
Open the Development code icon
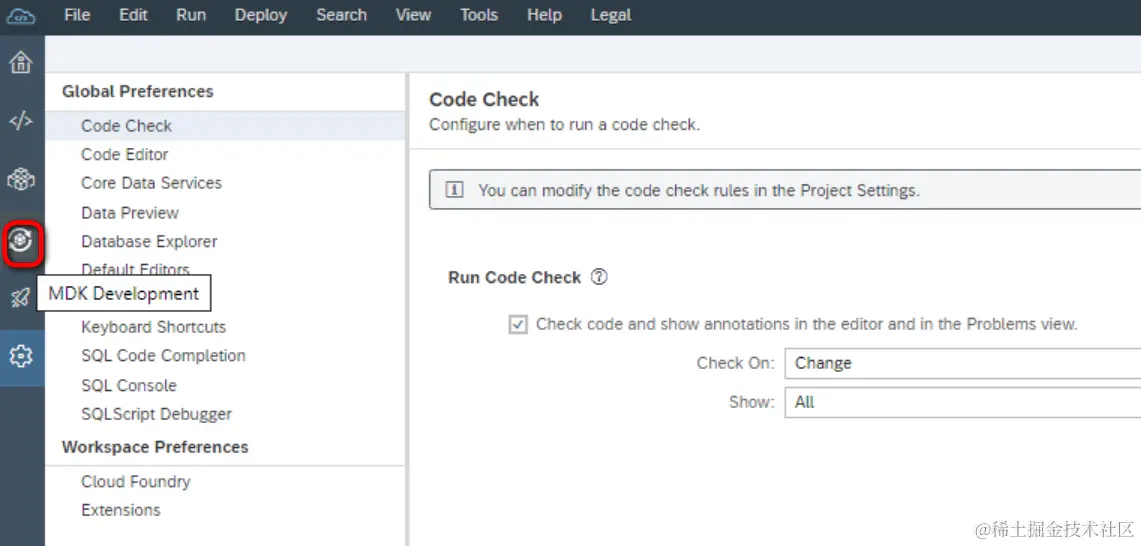(x=21, y=122)
